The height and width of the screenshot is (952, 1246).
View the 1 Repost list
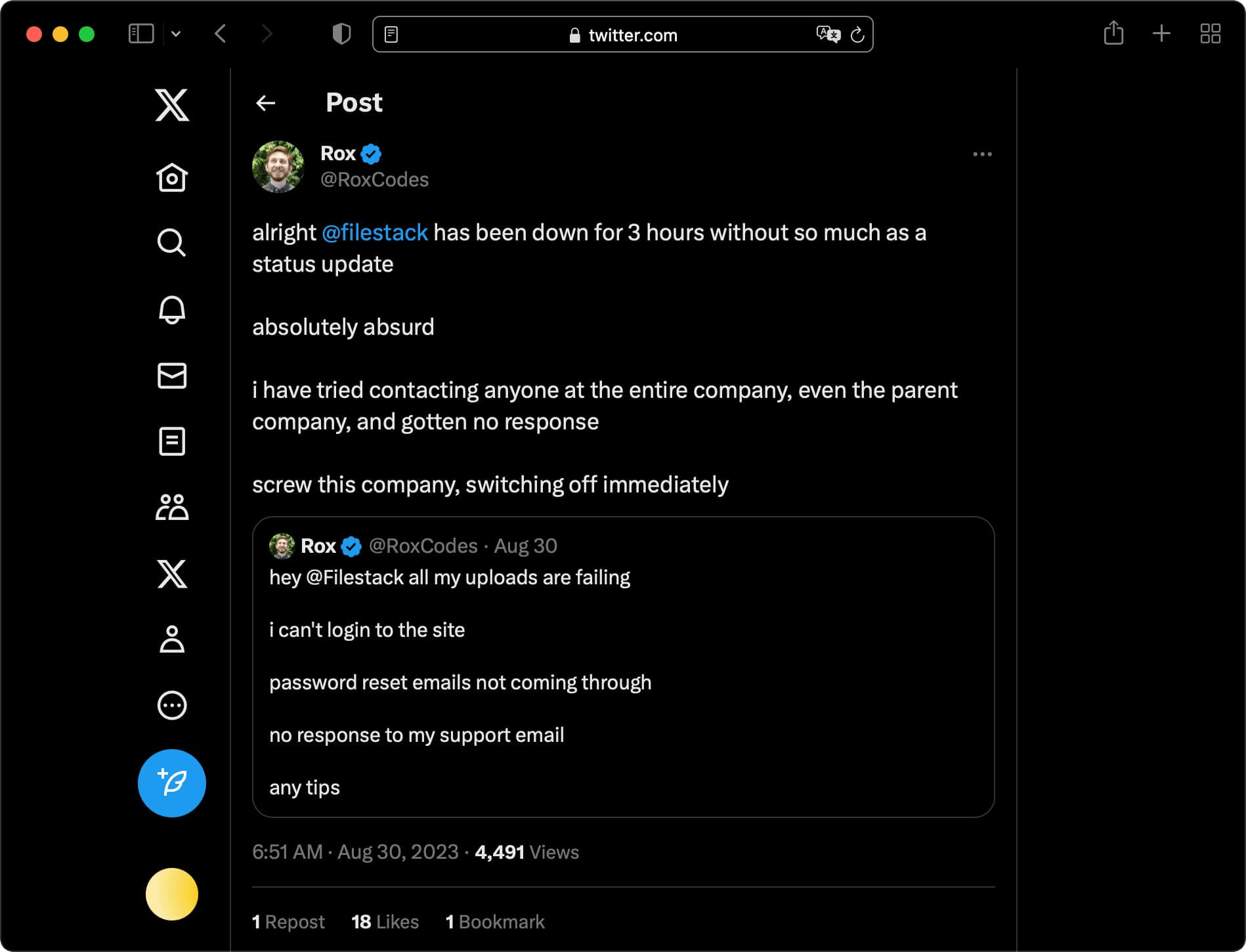[x=288, y=922]
